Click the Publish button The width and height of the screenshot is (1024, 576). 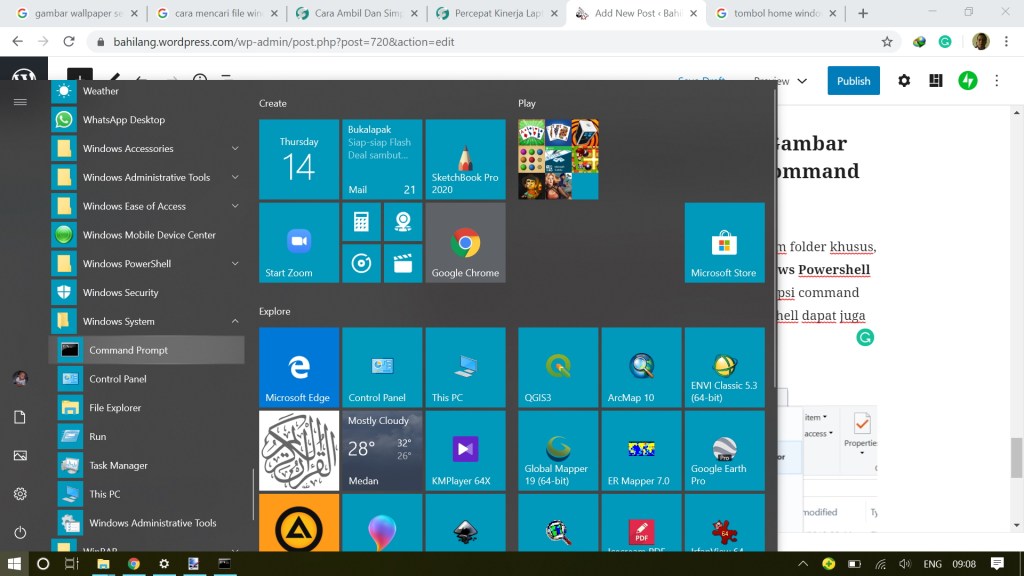point(853,81)
